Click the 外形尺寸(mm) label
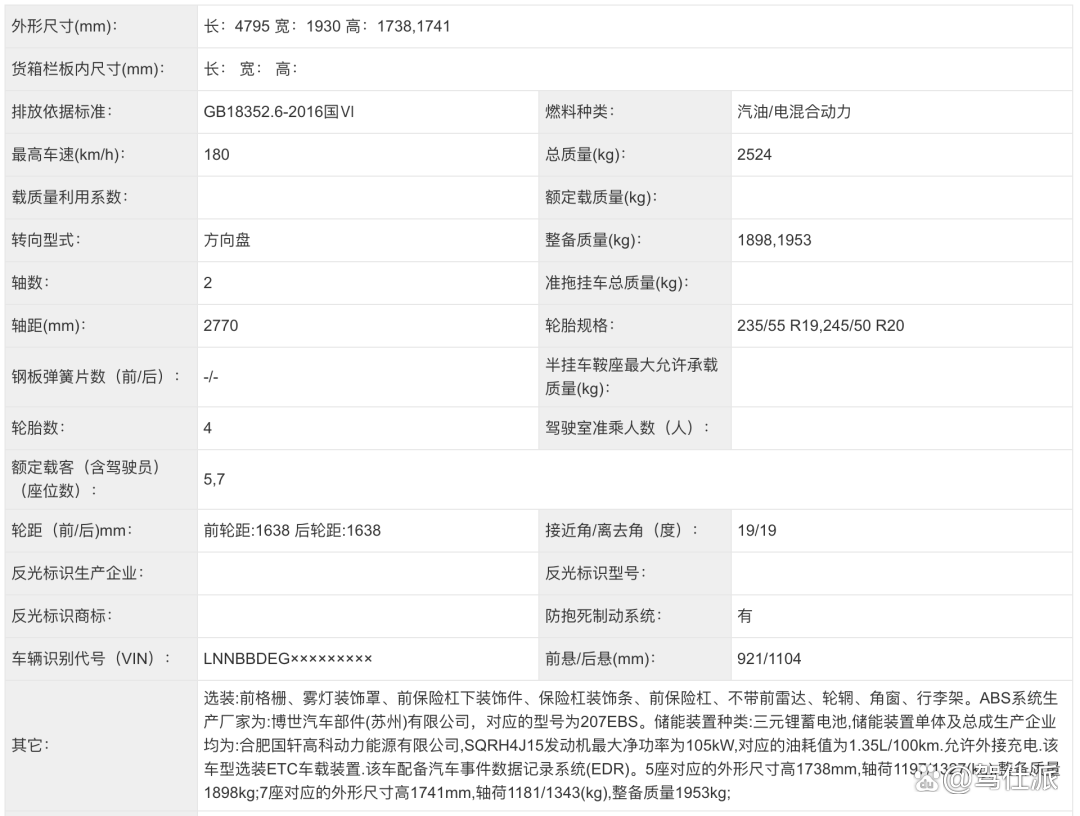Image resolution: width=1080 pixels, height=816 pixels. pos(64,26)
